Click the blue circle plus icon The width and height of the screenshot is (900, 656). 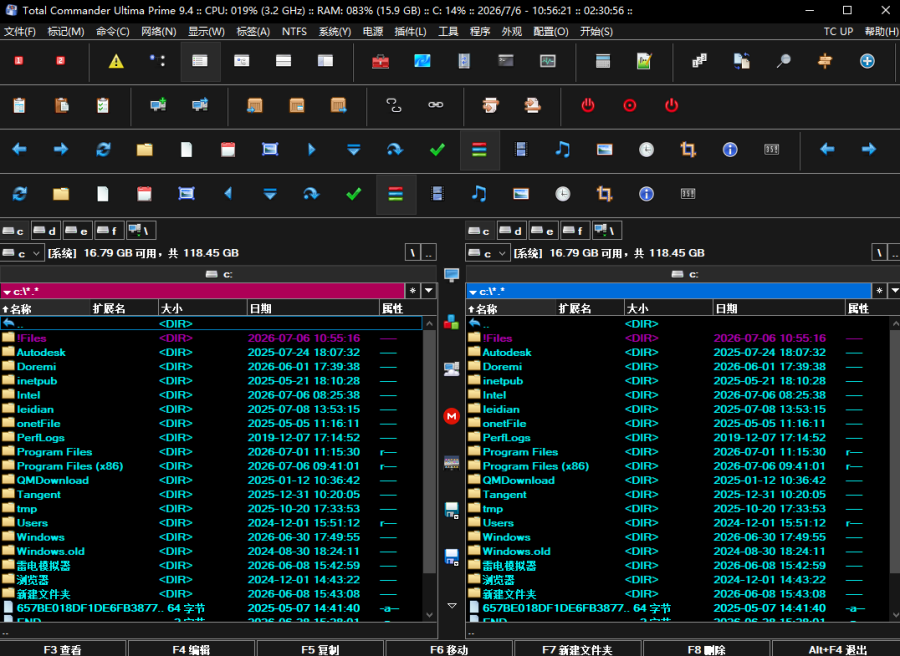click(x=867, y=61)
